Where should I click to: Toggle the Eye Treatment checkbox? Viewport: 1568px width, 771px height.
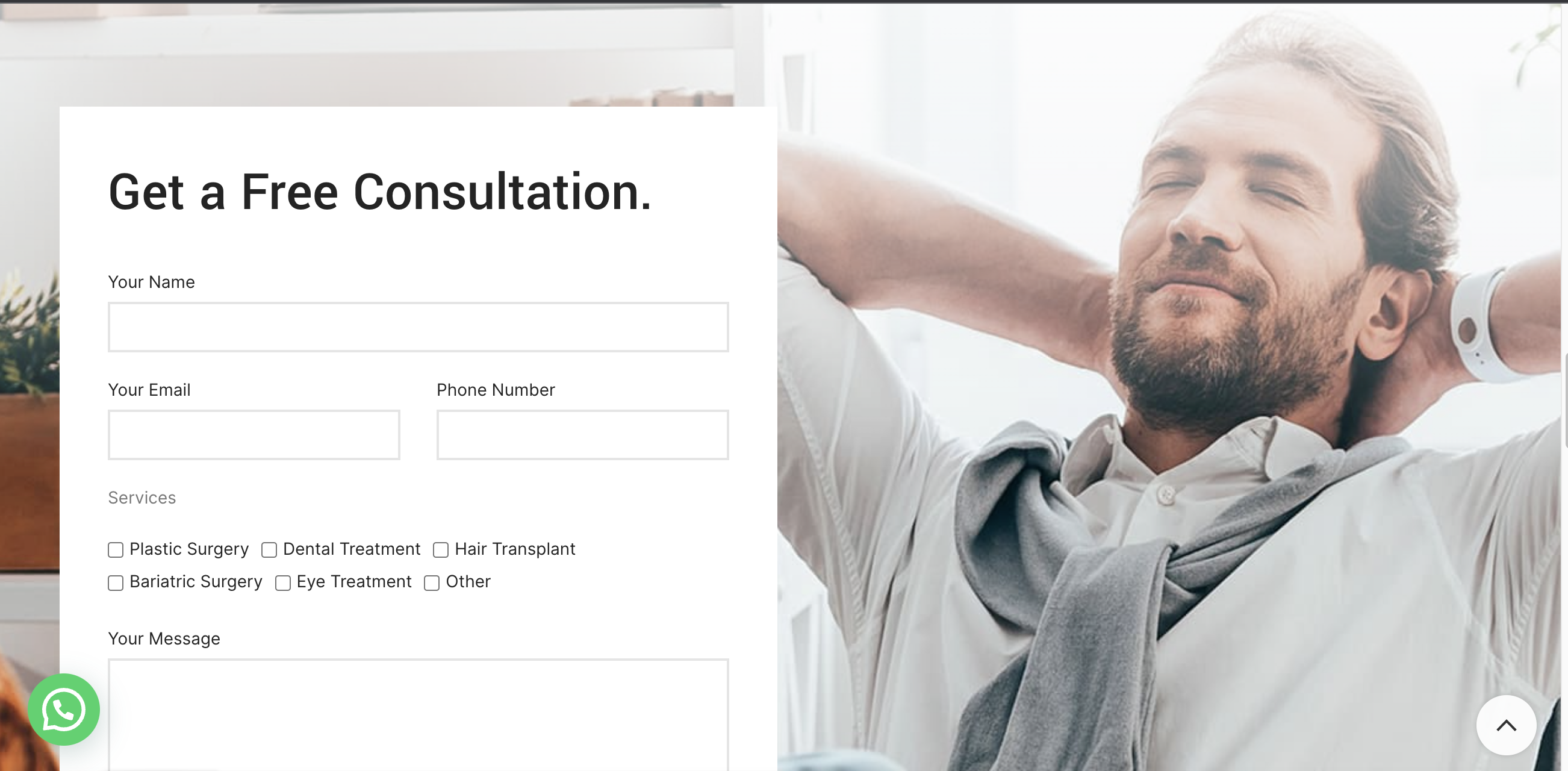[283, 583]
